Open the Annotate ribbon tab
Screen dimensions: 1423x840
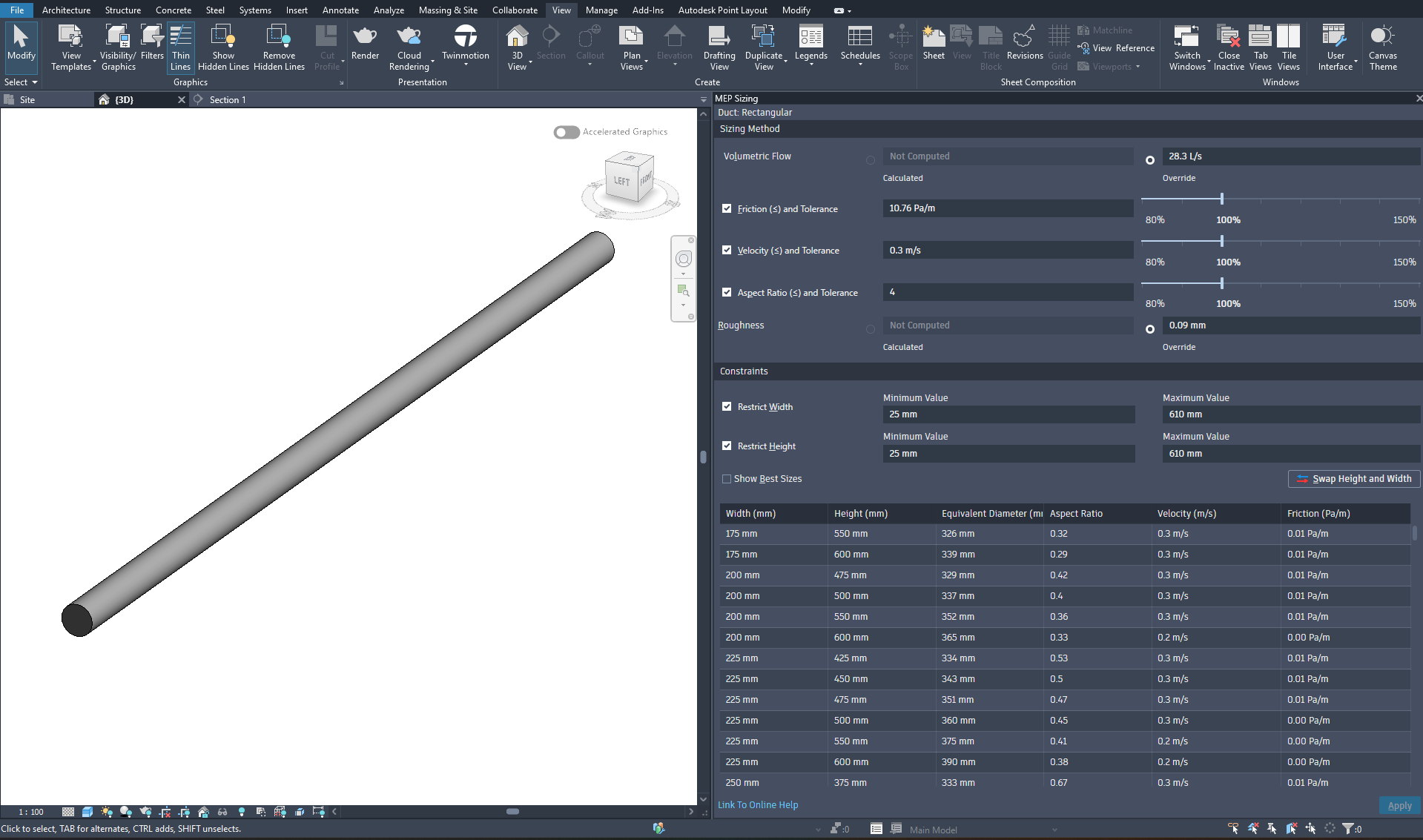pos(340,10)
